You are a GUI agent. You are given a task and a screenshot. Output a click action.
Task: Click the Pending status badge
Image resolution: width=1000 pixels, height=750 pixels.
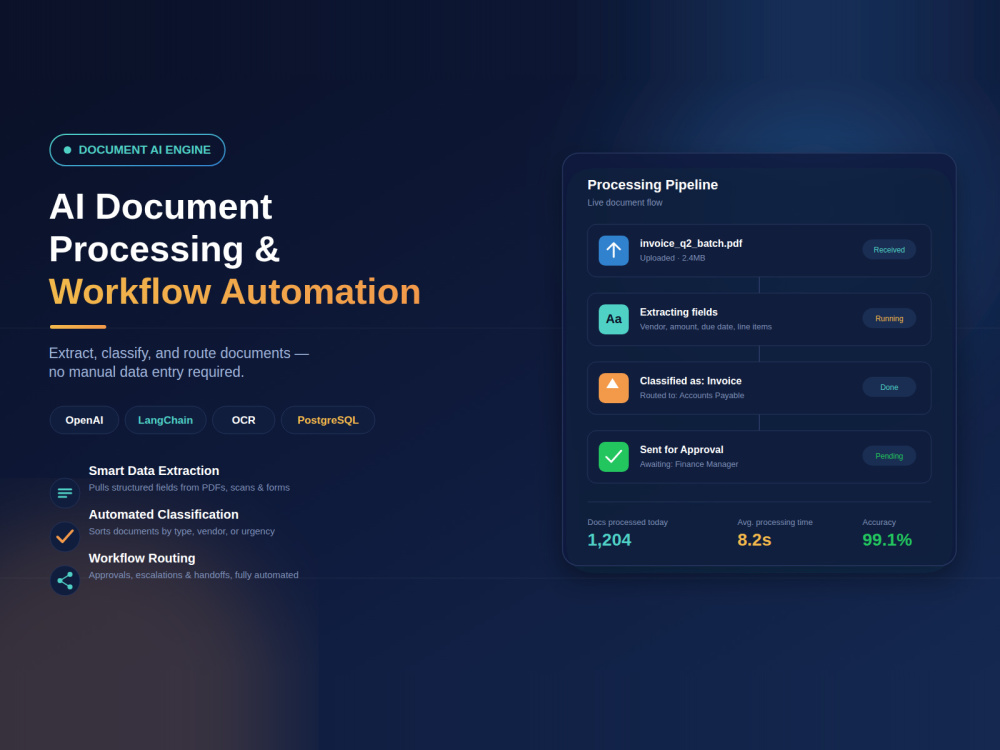(889, 456)
